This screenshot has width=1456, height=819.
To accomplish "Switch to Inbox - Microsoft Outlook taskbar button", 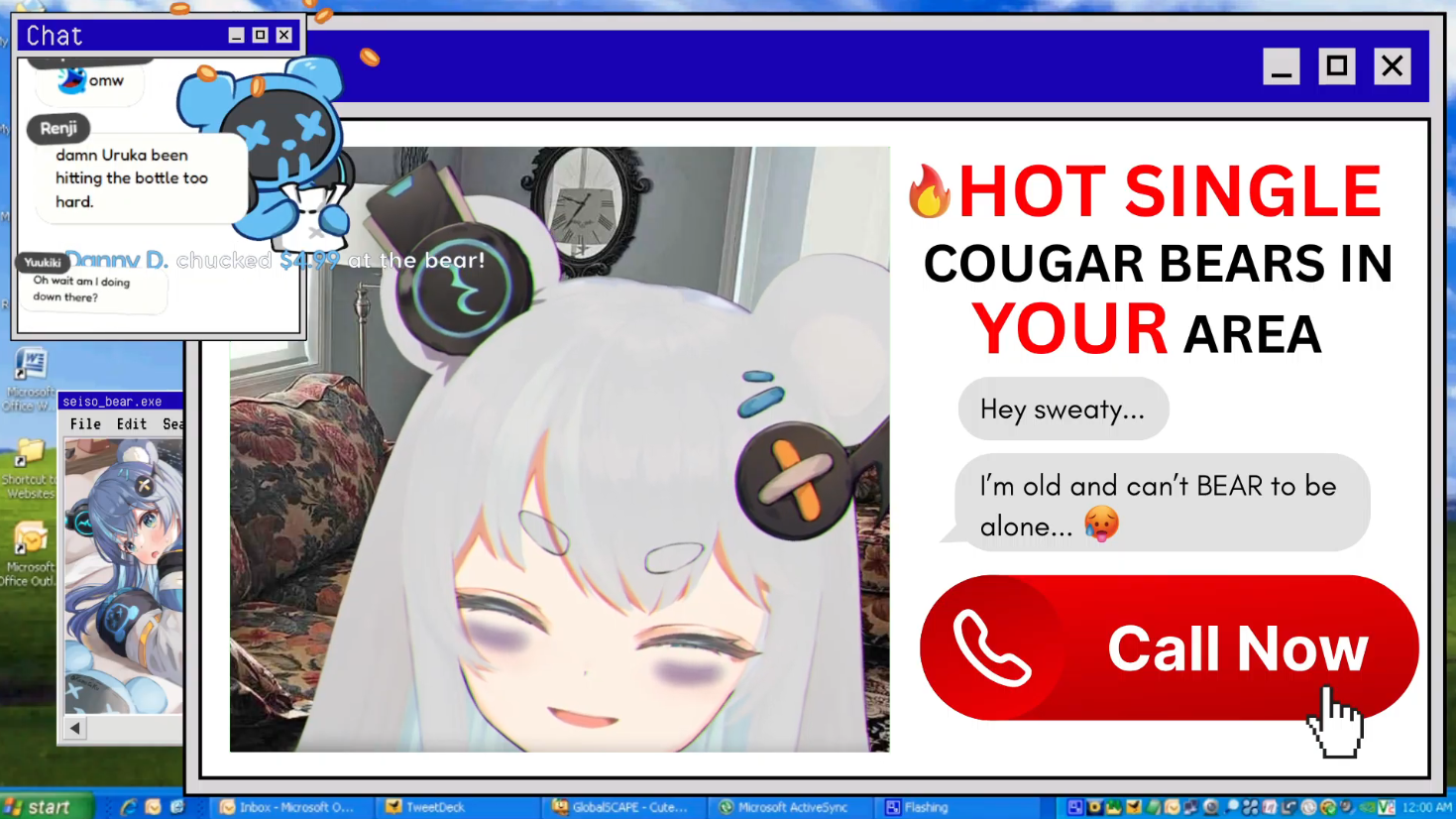I will click(289, 807).
